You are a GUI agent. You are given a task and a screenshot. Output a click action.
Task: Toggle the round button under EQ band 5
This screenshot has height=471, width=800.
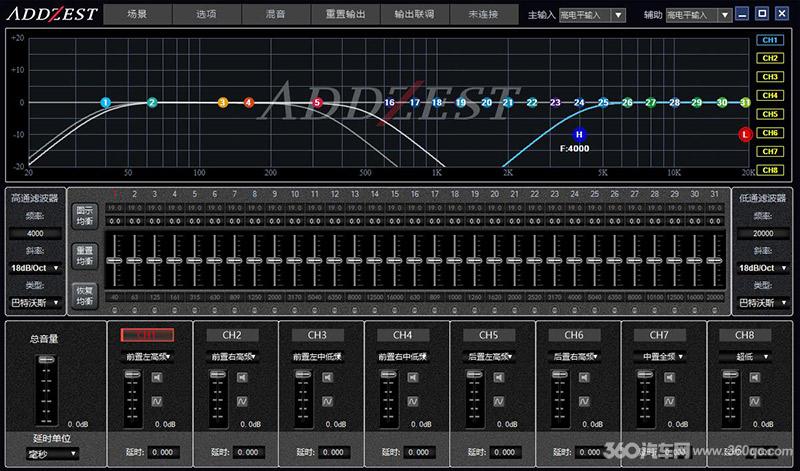pyautogui.click(x=195, y=310)
